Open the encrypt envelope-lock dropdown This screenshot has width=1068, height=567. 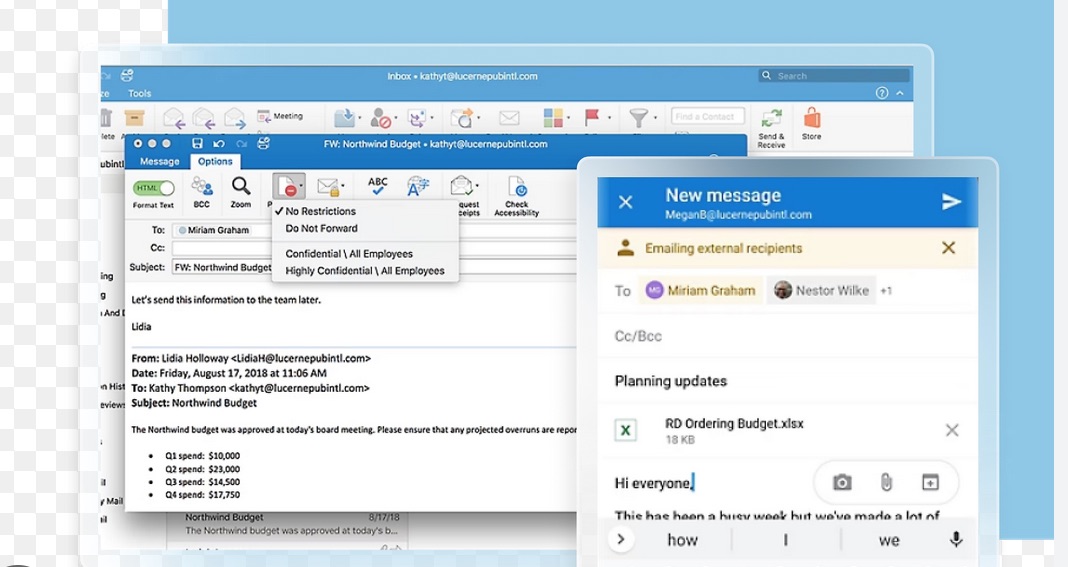[x=330, y=187]
